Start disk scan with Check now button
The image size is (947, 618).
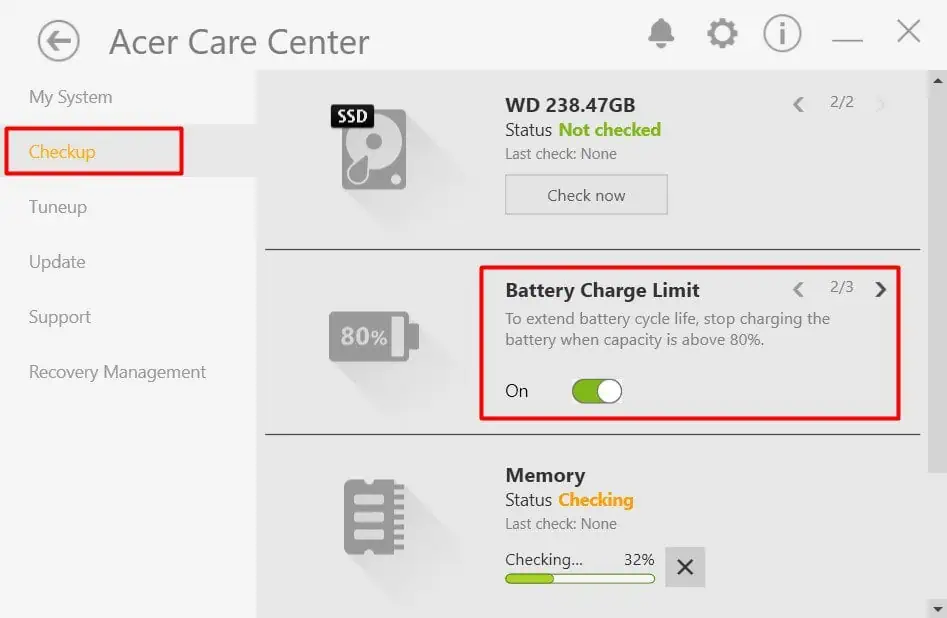586,194
